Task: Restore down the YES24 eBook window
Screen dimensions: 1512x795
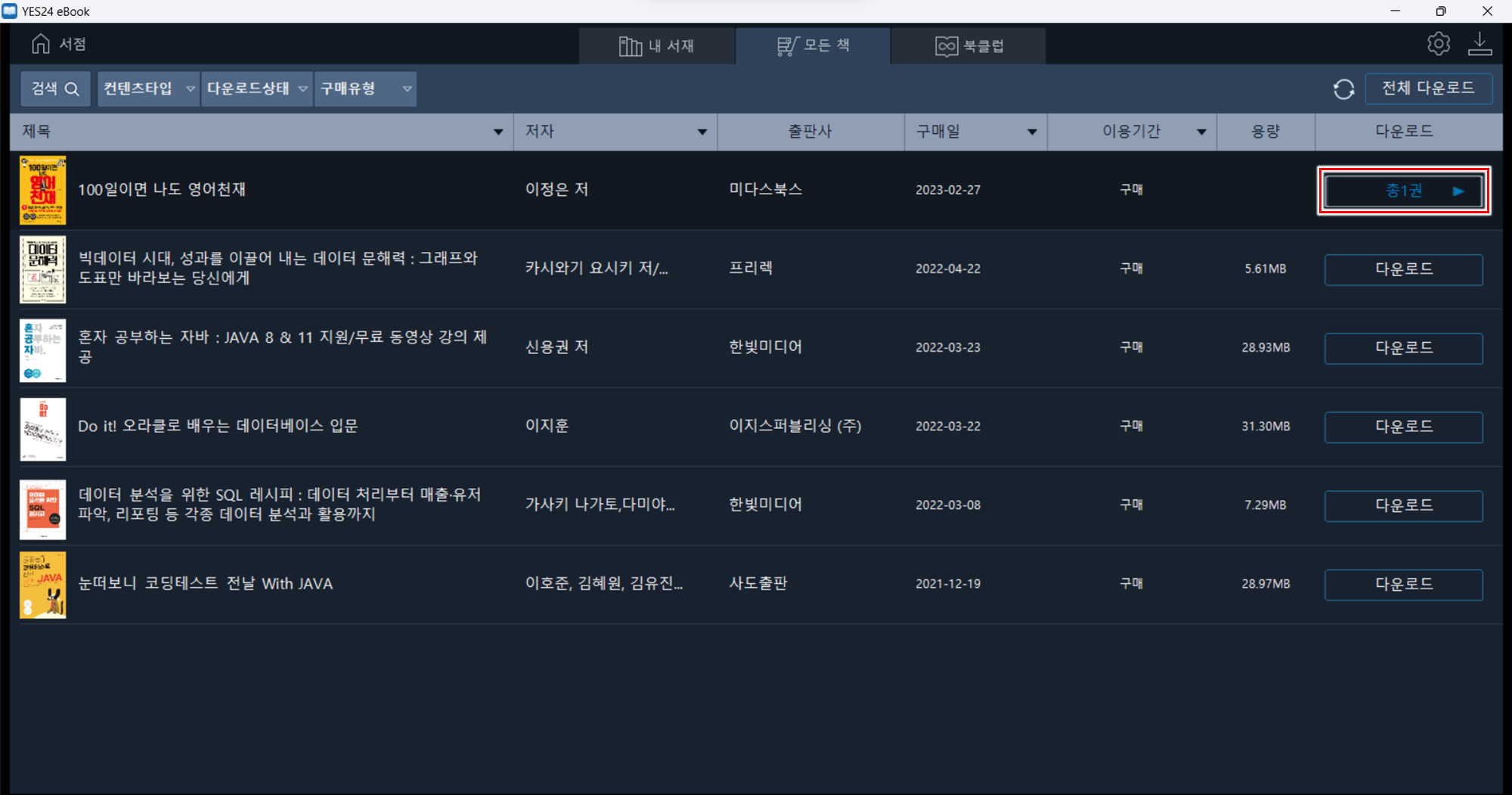Action: (1441, 11)
